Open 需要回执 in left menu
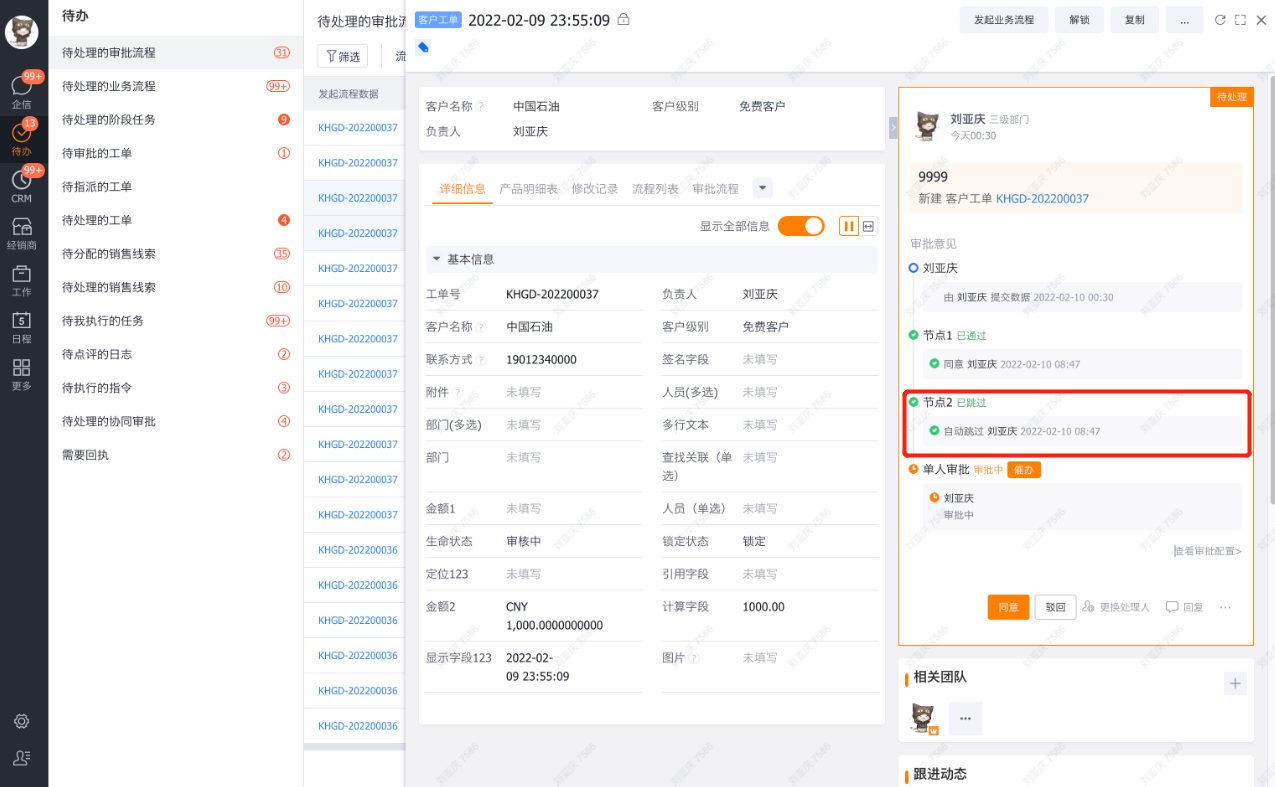This screenshot has height=787, width=1275. [x=176, y=455]
